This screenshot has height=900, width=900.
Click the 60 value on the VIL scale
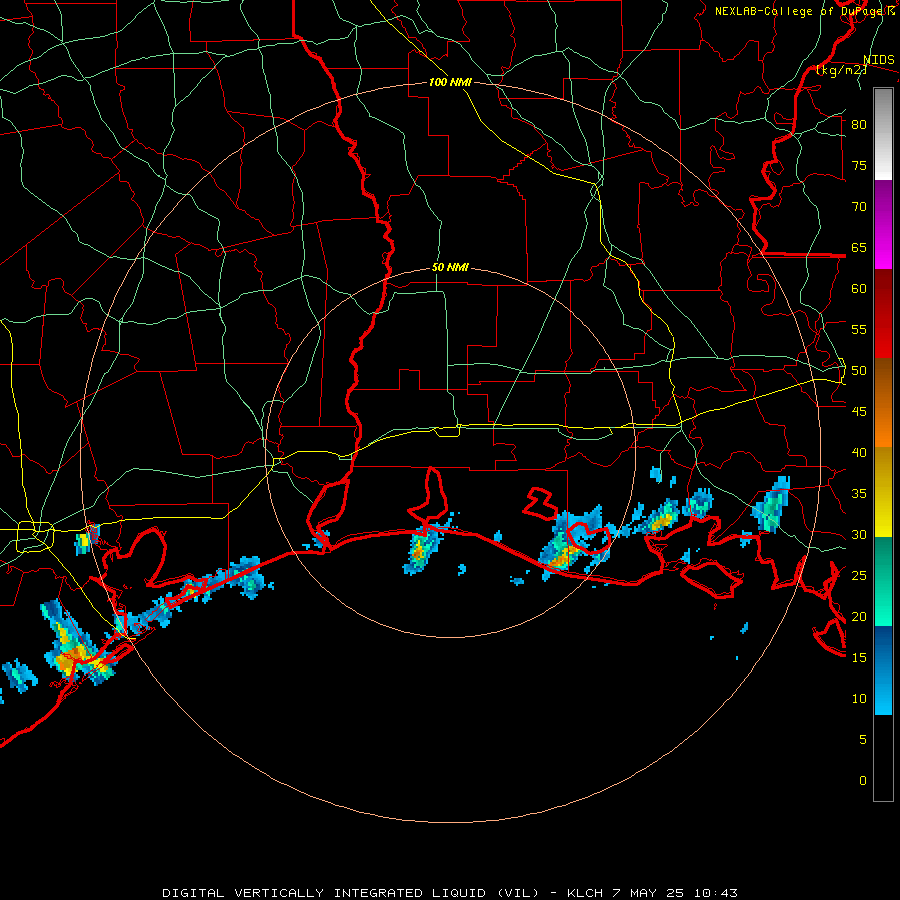pyautogui.click(x=859, y=288)
